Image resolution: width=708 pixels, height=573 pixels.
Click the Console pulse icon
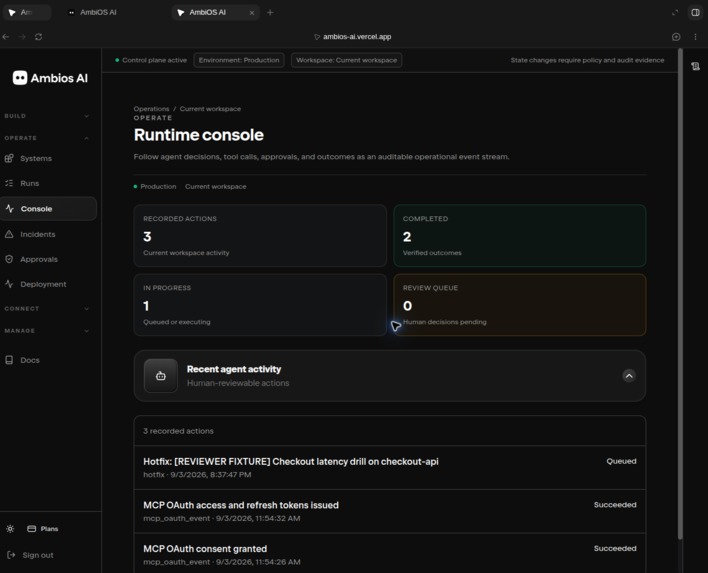point(9,209)
